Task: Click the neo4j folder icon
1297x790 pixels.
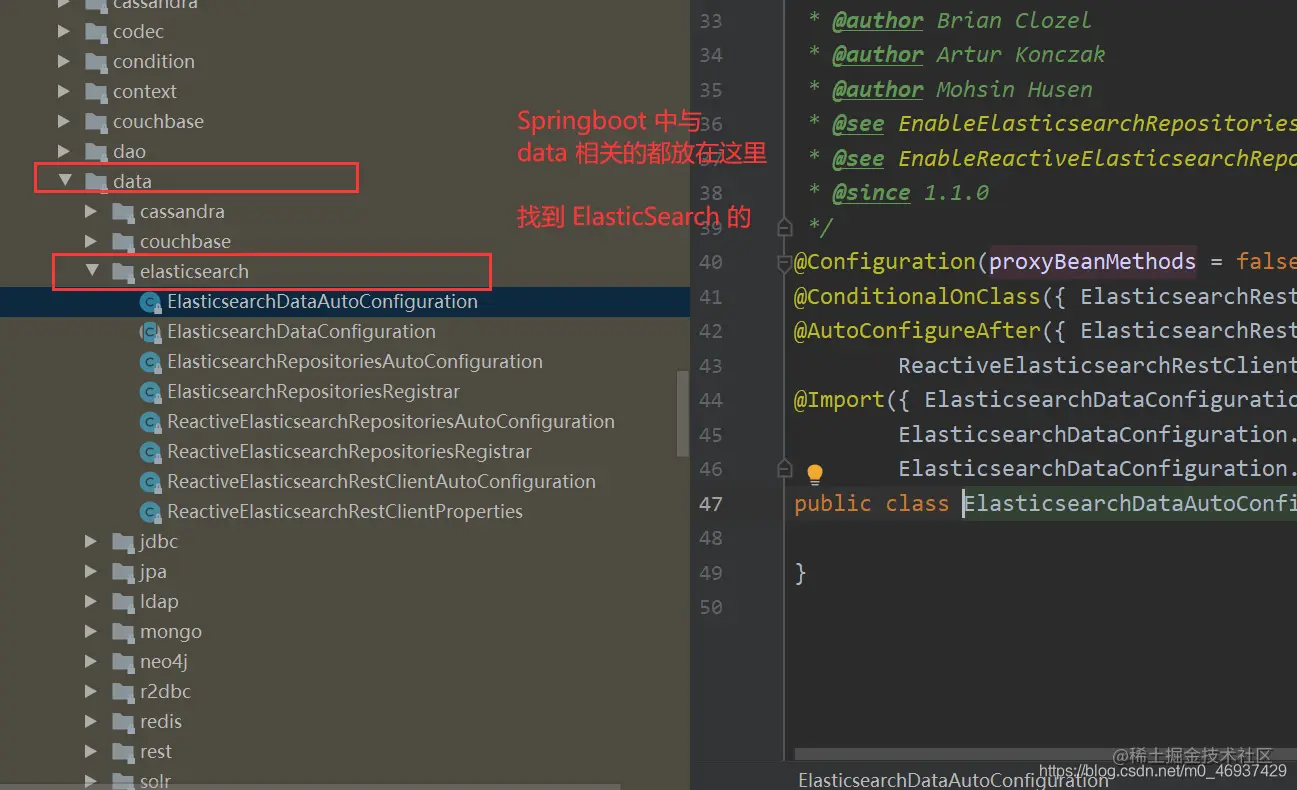Action: click(x=123, y=662)
